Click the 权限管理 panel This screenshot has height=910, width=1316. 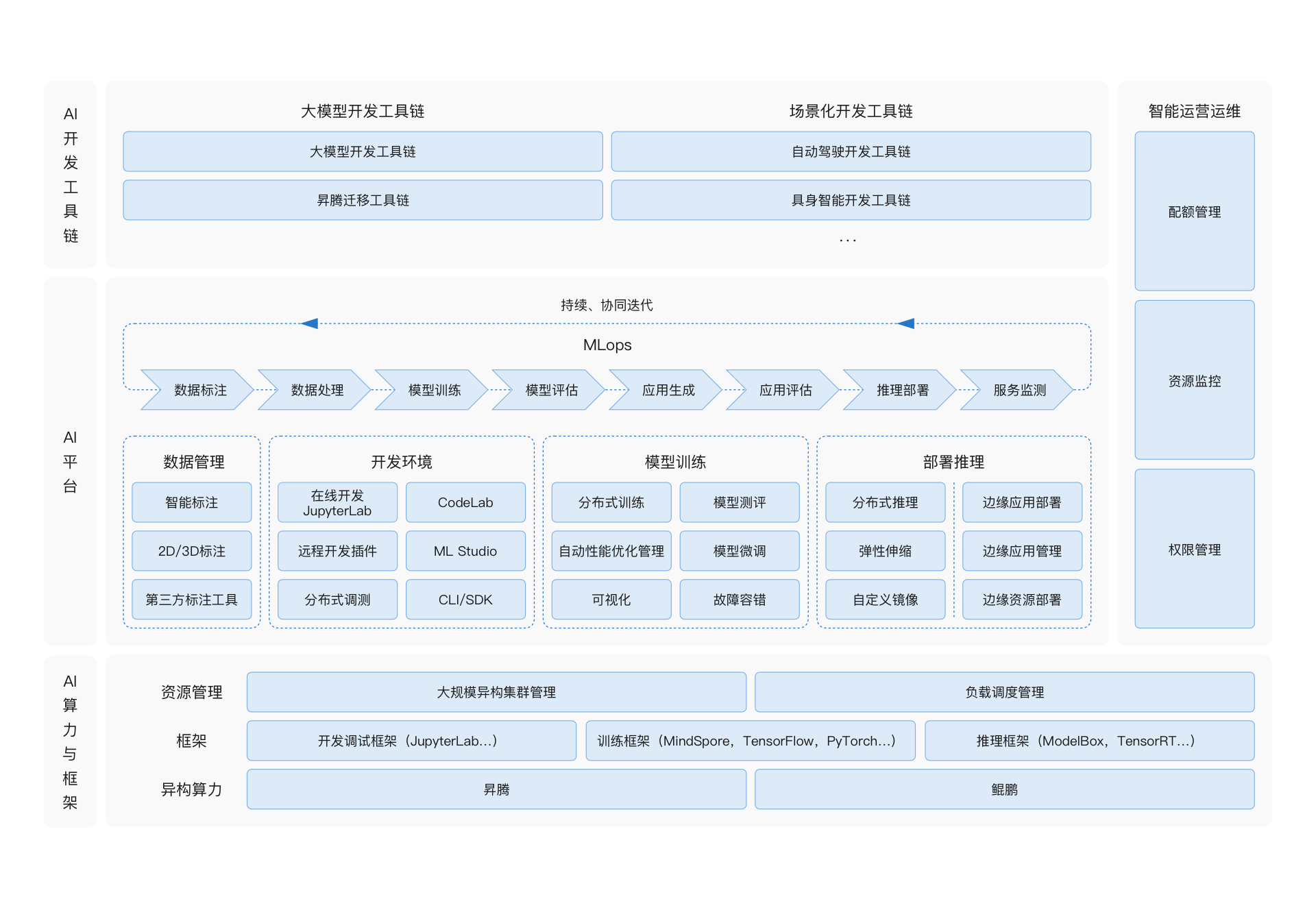[x=1194, y=549]
